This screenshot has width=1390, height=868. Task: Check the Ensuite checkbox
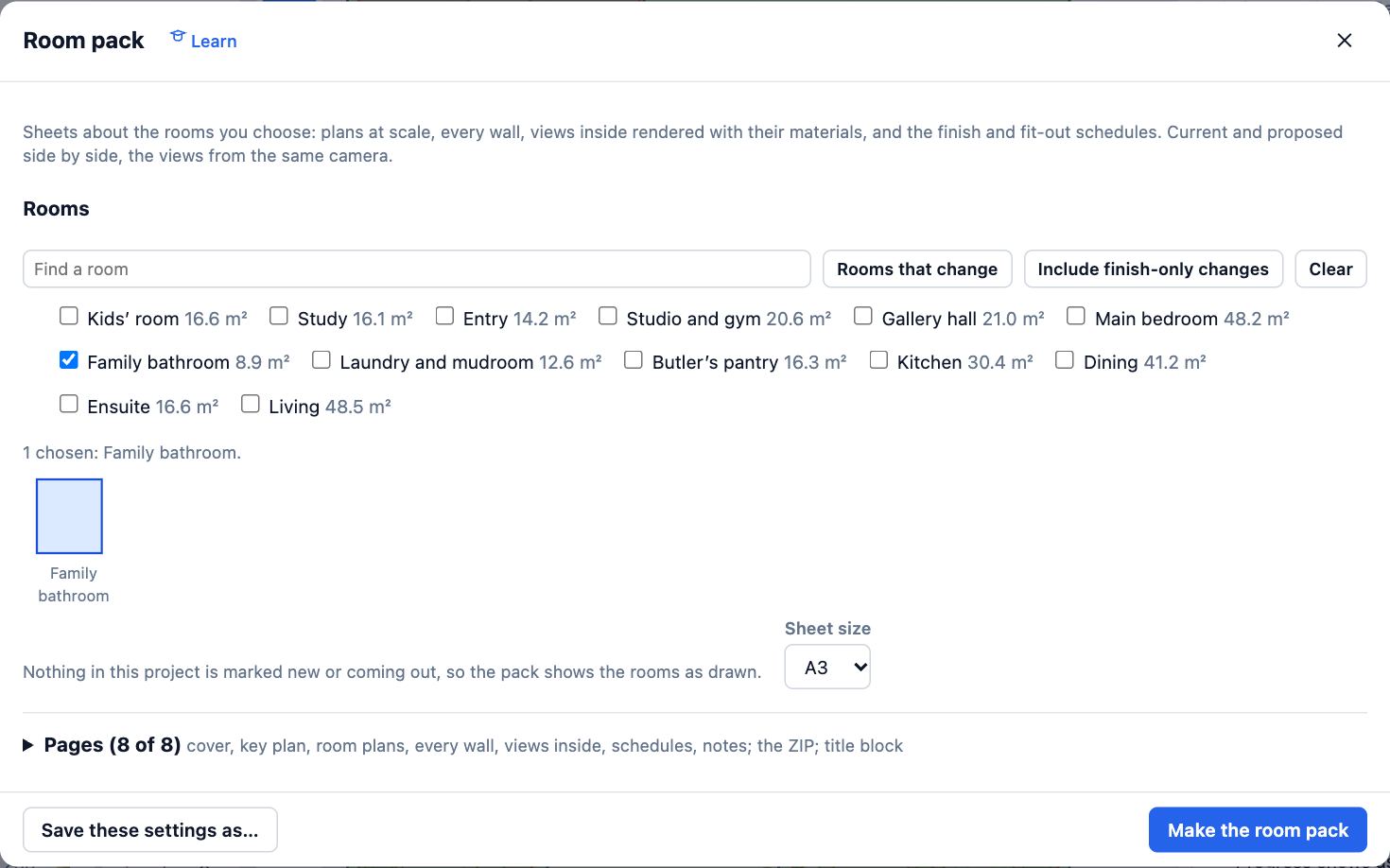(69, 405)
